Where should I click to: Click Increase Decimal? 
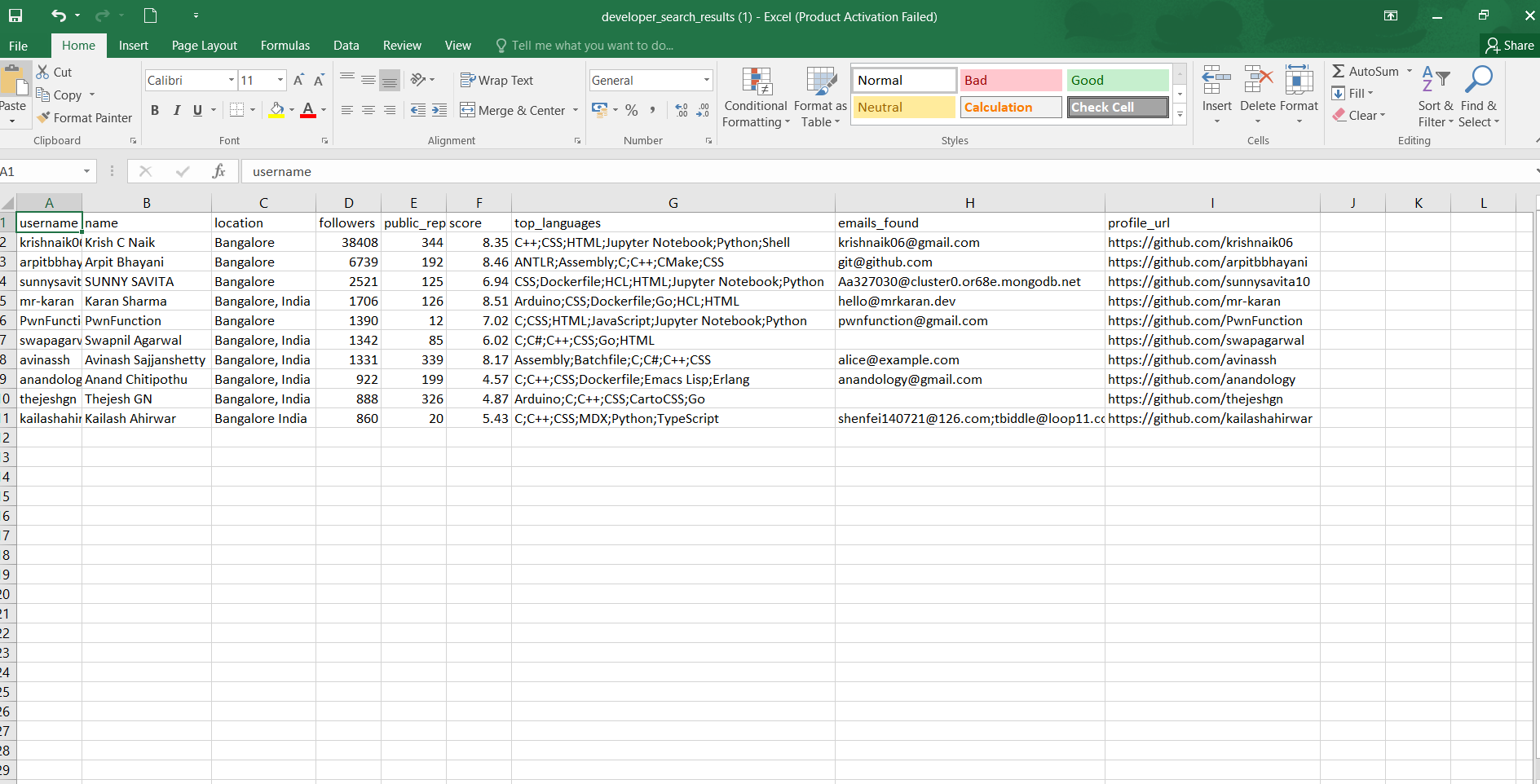[x=681, y=110]
